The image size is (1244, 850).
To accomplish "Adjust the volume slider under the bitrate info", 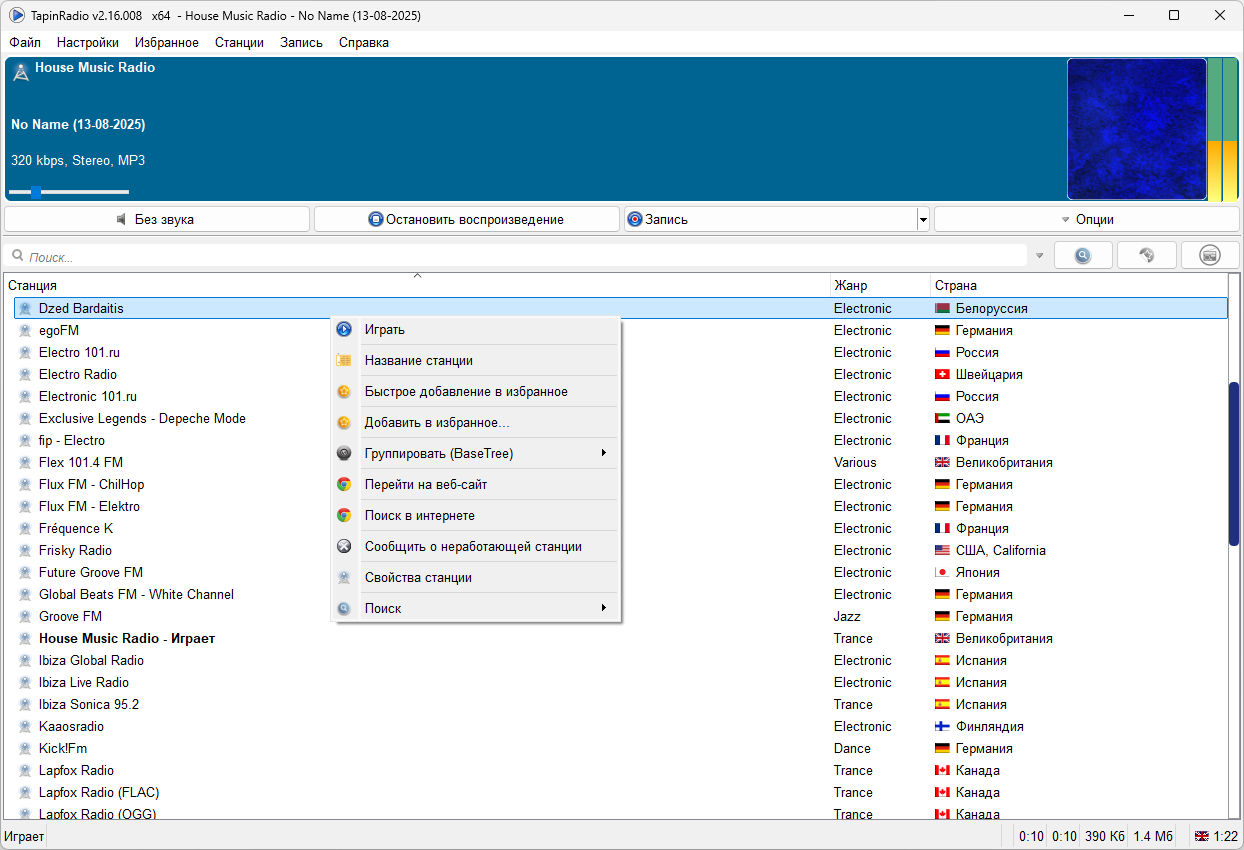I will pos(69,191).
